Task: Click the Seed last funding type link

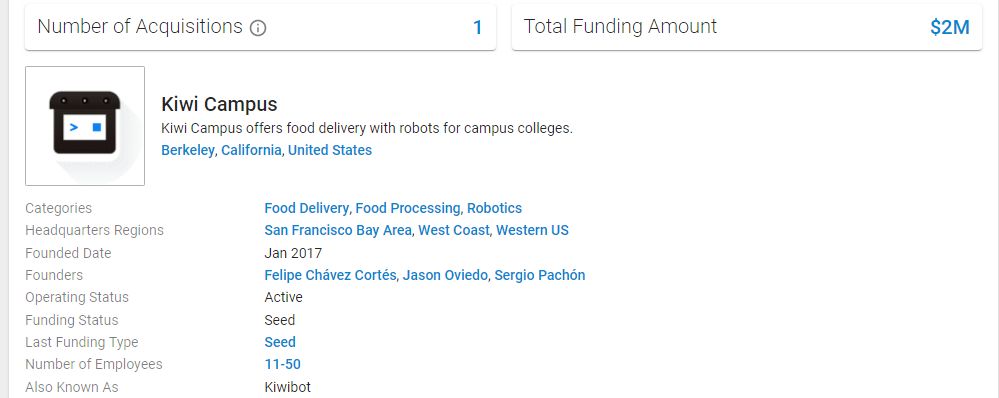Action: coord(280,342)
